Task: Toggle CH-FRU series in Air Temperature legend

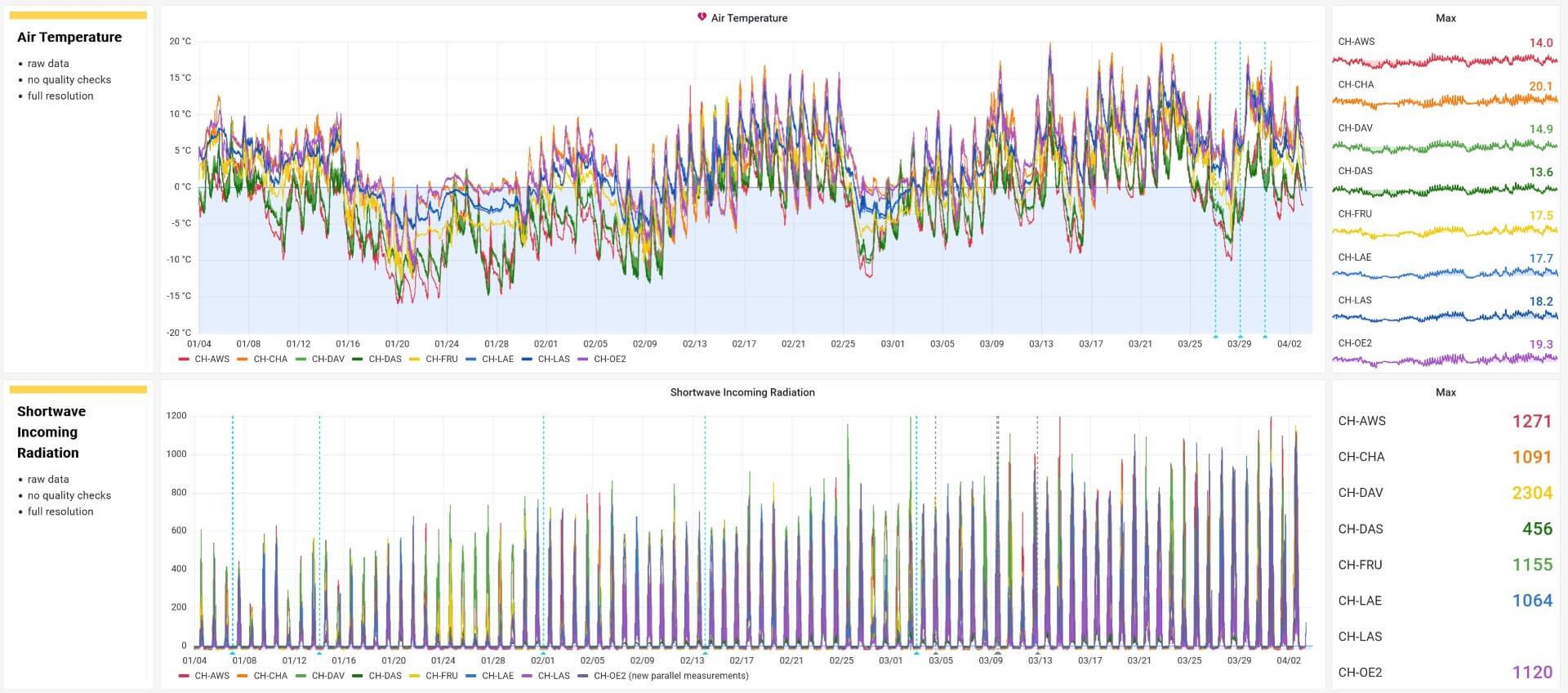Action: [x=441, y=359]
